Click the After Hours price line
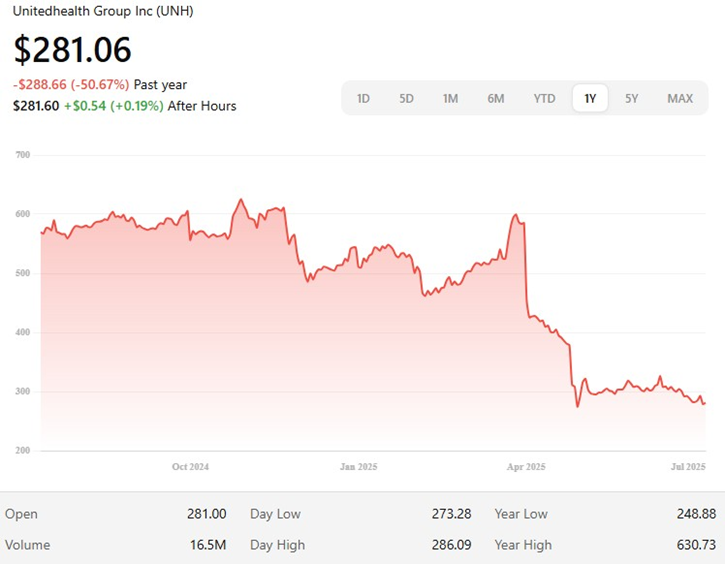 [124, 105]
